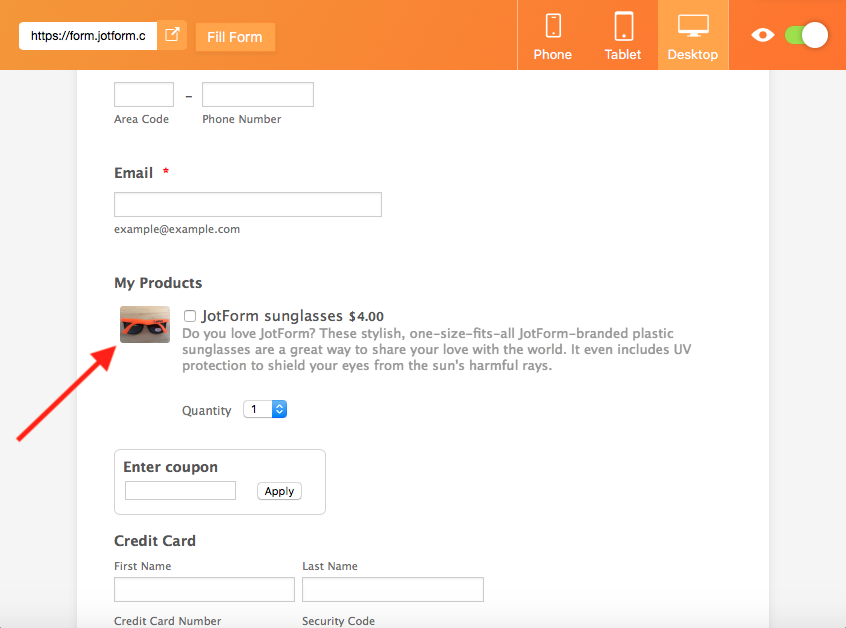Switch to Tablet preview
Screen dimensions: 846x628
click(x=623, y=36)
